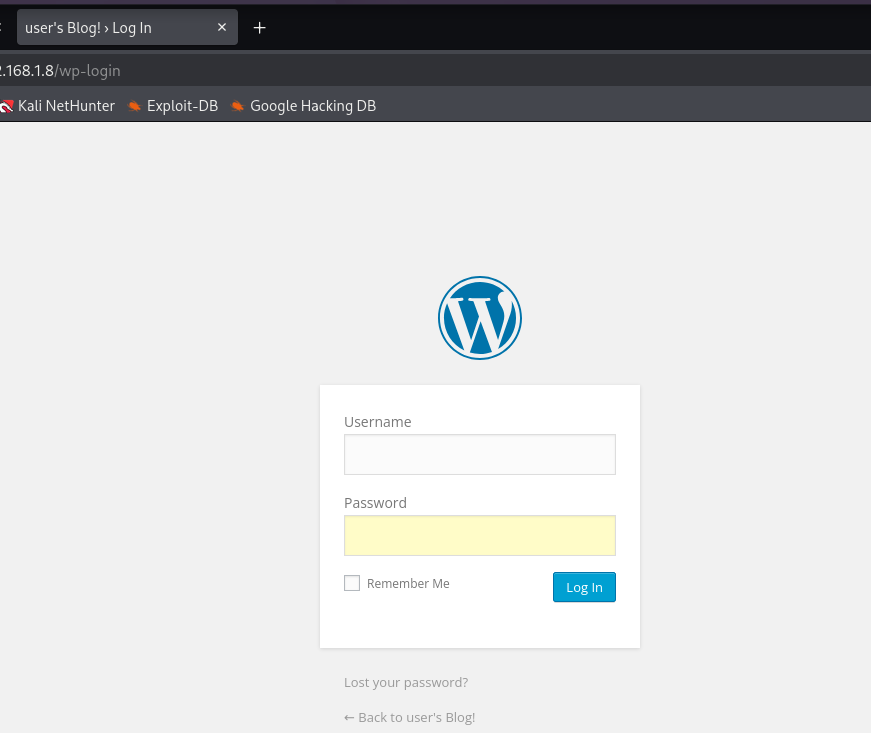Go back to user's Blog! link
This screenshot has height=733, width=871.
tap(409, 717)
